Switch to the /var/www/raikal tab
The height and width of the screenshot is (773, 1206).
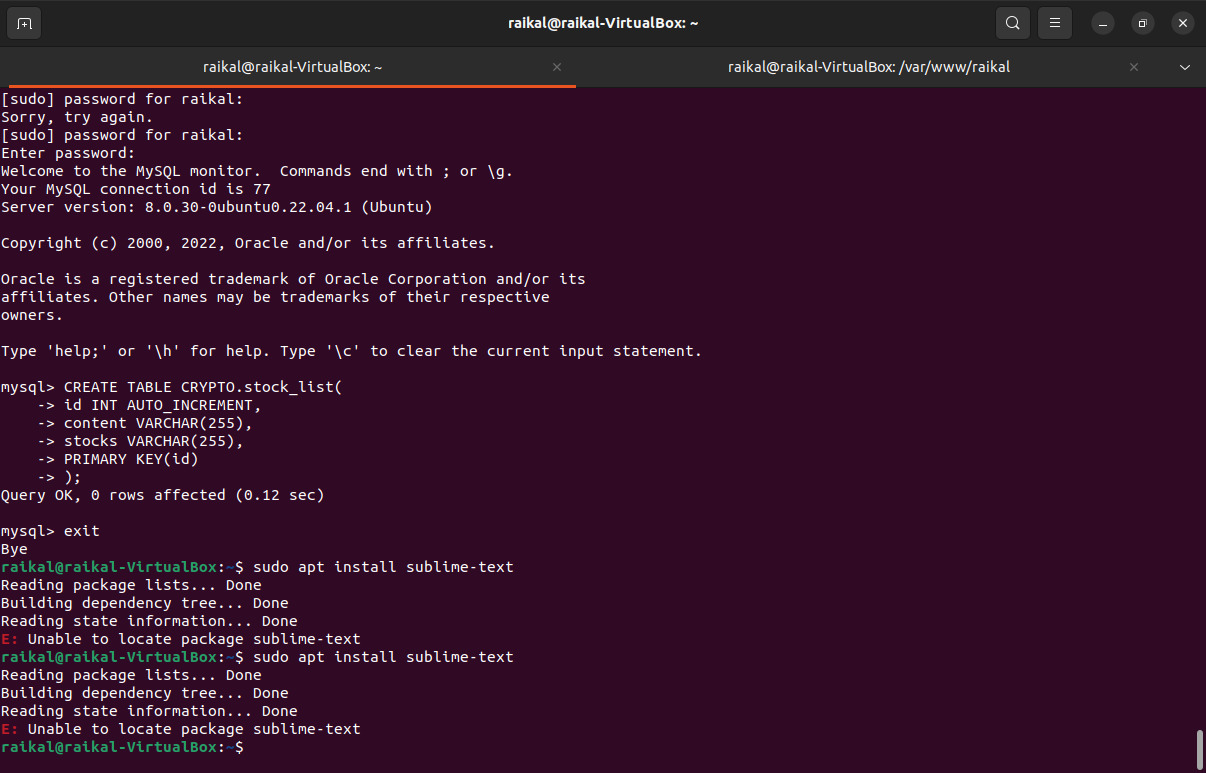[869, 66]
